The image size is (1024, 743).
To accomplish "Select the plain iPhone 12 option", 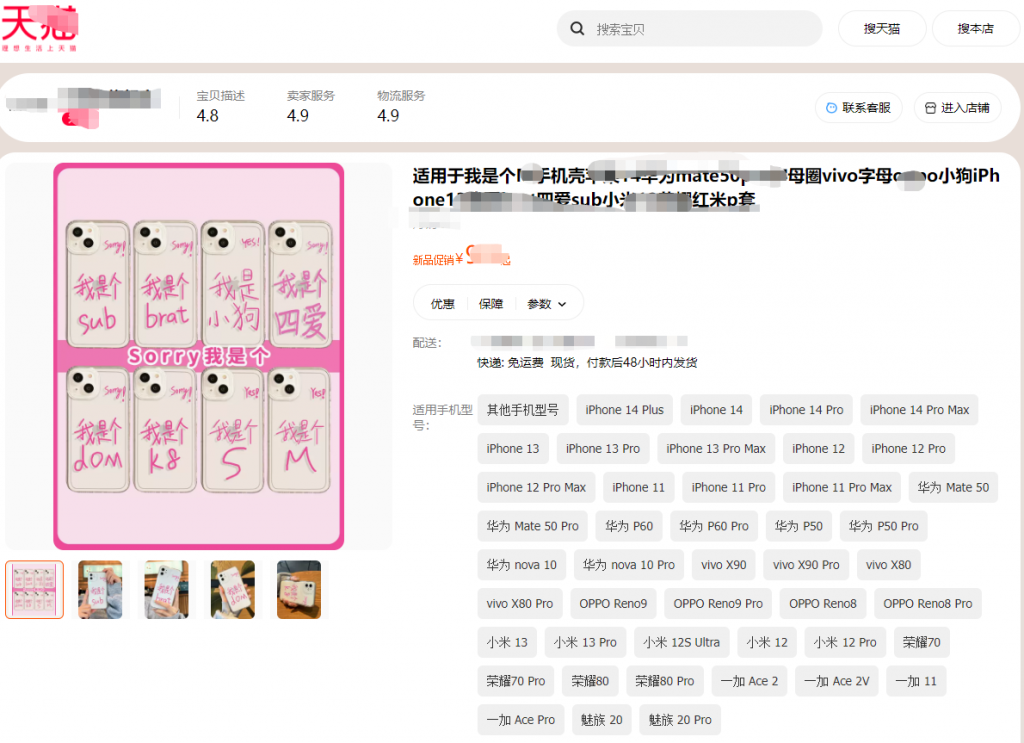I will pos(818,449).
